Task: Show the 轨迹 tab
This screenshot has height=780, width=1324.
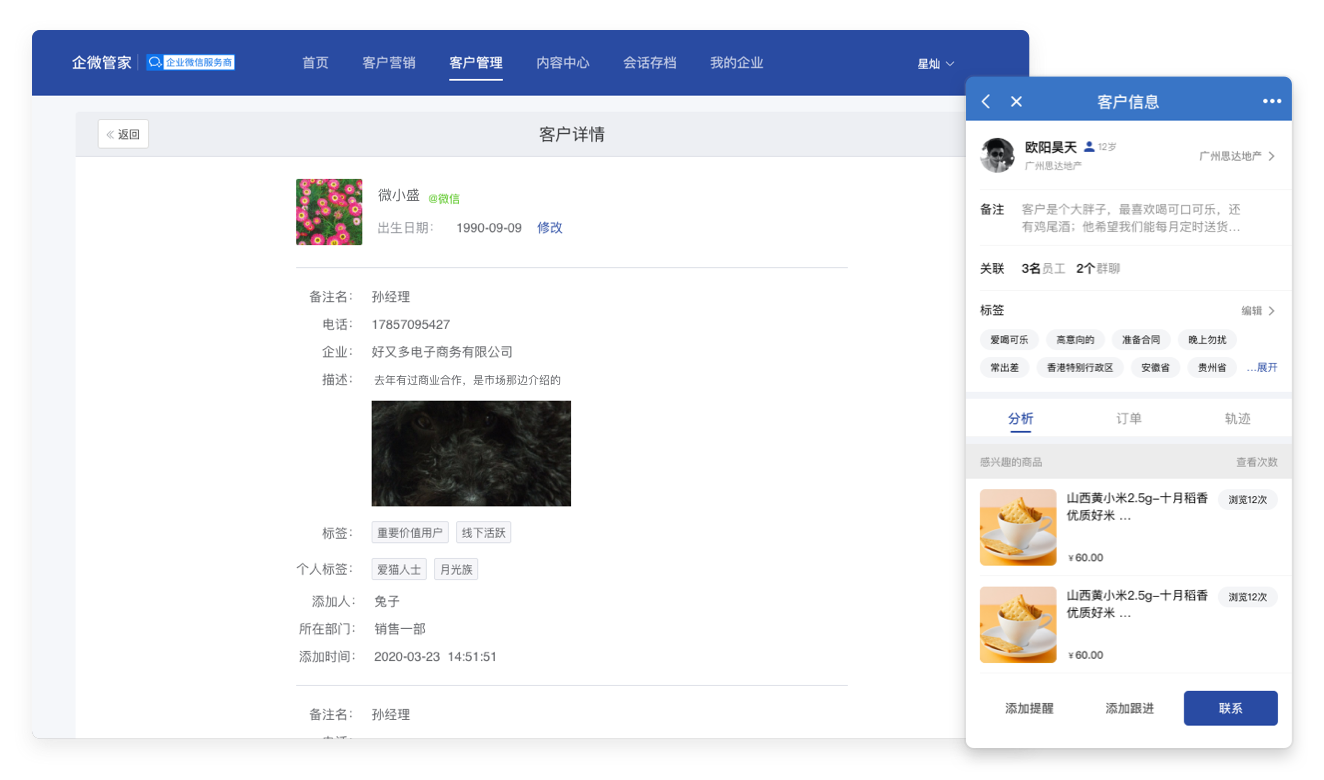Action: [1238, 418]
